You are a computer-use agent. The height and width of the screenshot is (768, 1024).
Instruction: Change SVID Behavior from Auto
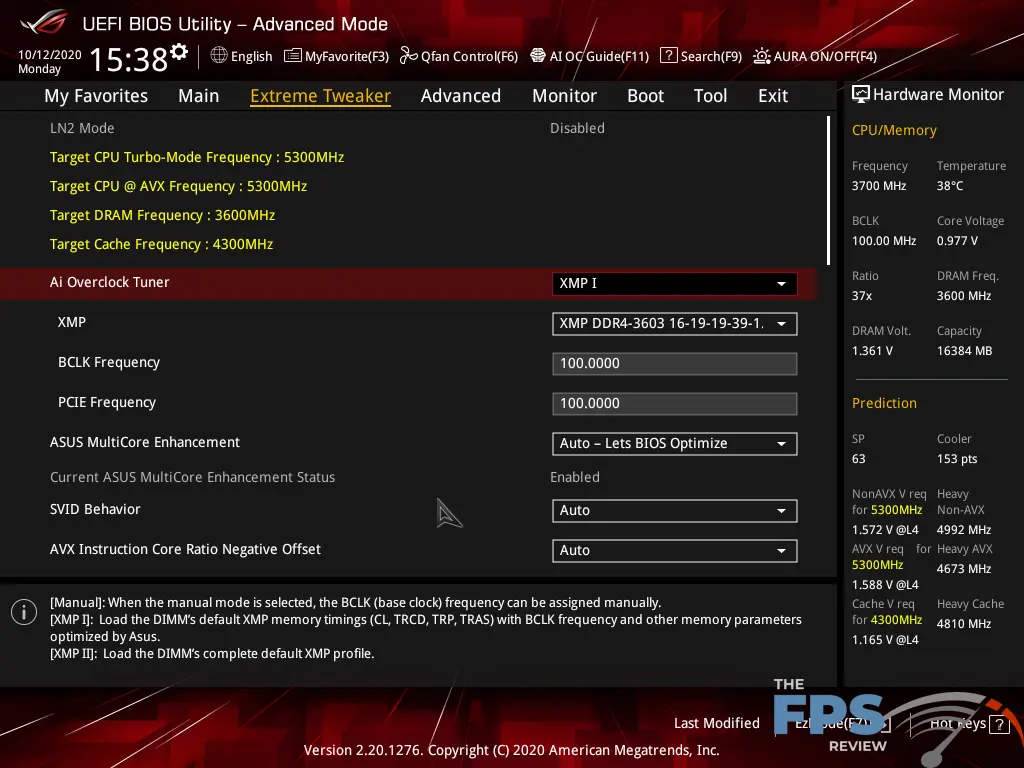[674, 510]
